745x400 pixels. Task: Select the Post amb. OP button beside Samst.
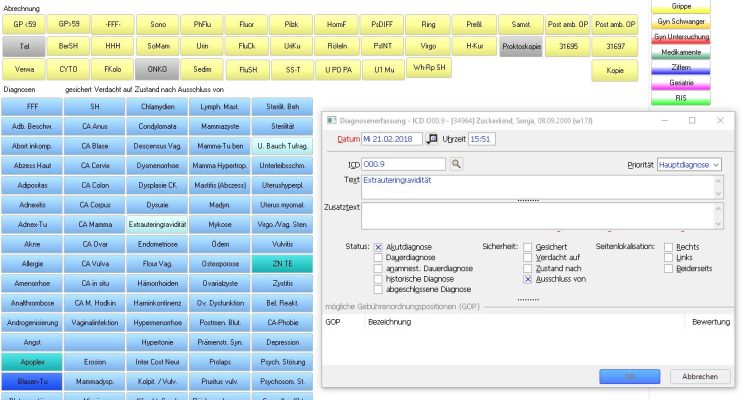pos(568,24)
